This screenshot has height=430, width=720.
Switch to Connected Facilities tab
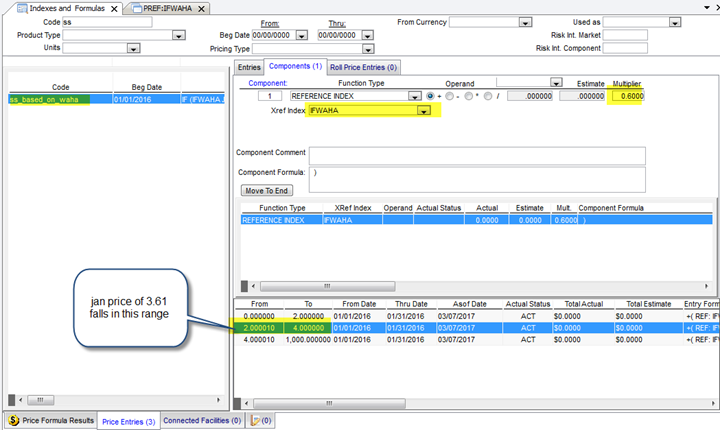click(x=201, y=421)
